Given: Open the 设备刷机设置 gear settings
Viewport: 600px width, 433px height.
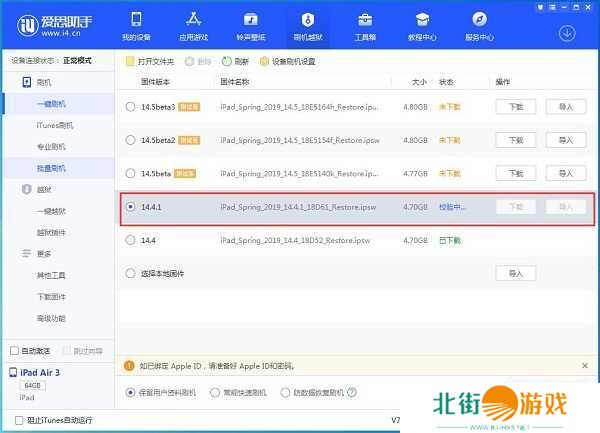Looking at the screenshot, I should tap(264, 61).
